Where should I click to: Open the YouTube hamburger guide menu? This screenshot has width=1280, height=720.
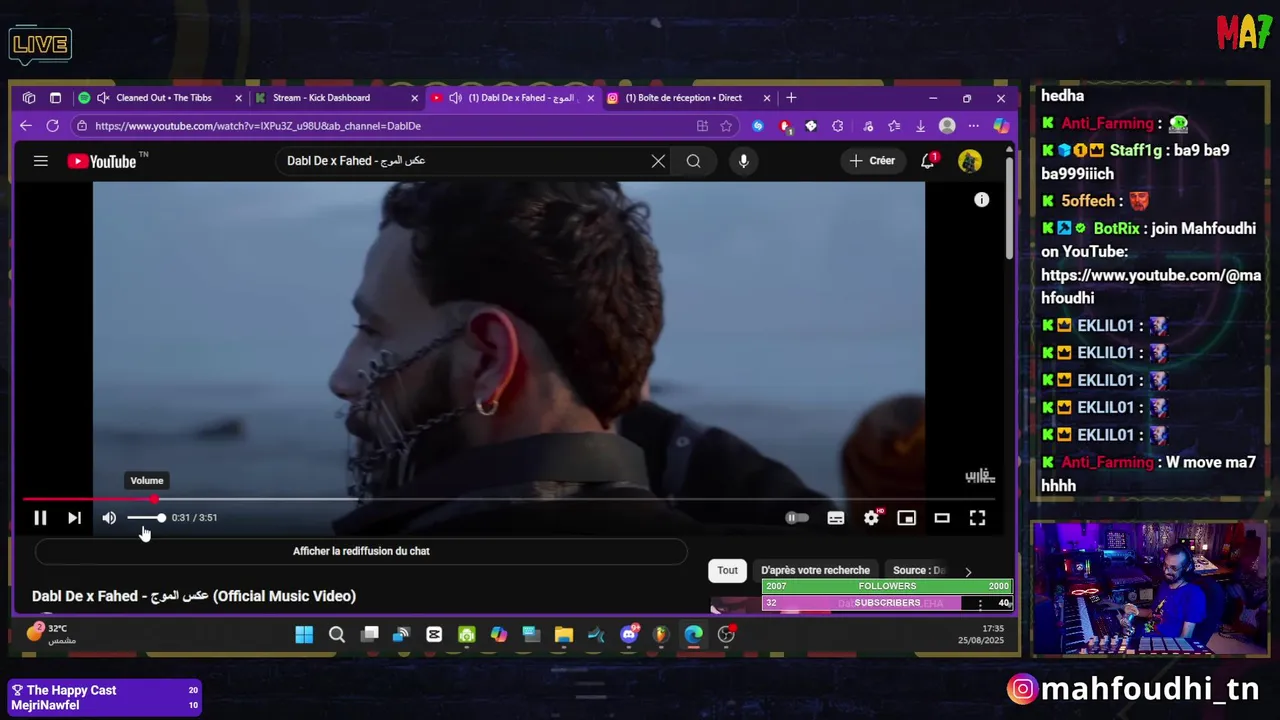[x=41, y=161]
